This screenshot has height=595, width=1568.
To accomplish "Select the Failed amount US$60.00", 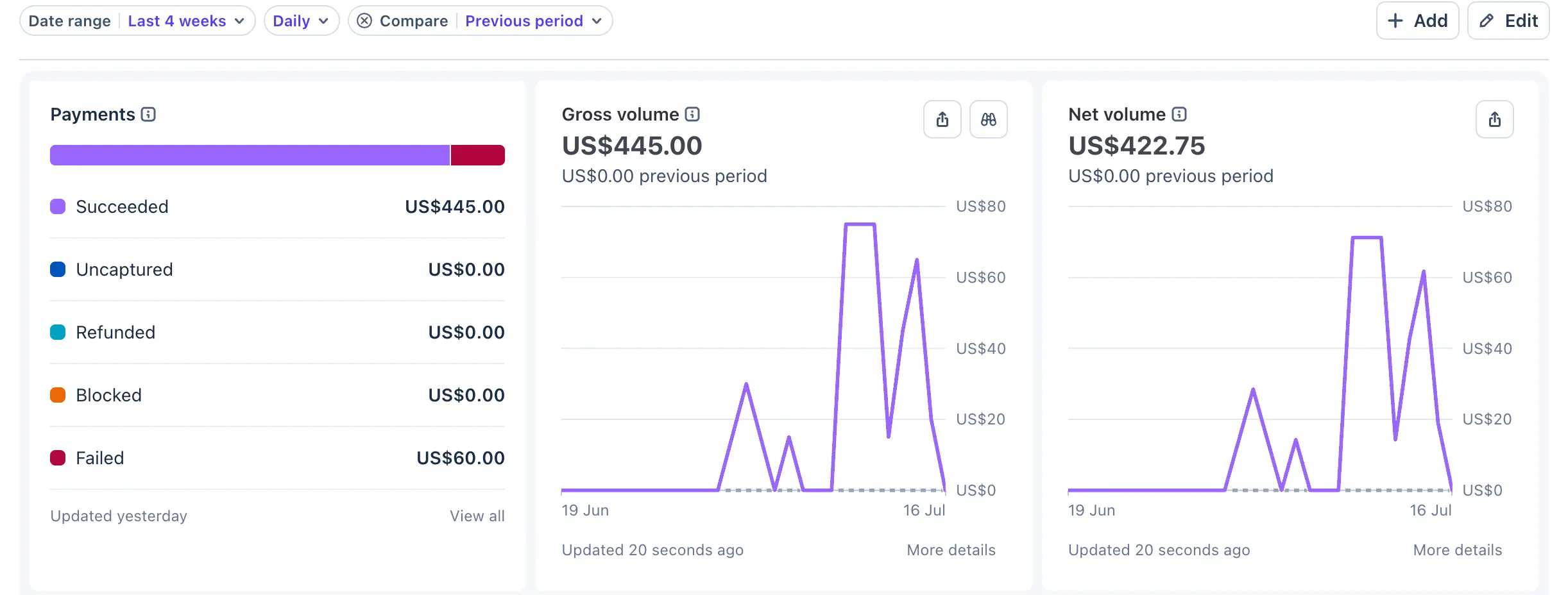I will [x=461, y=458].
